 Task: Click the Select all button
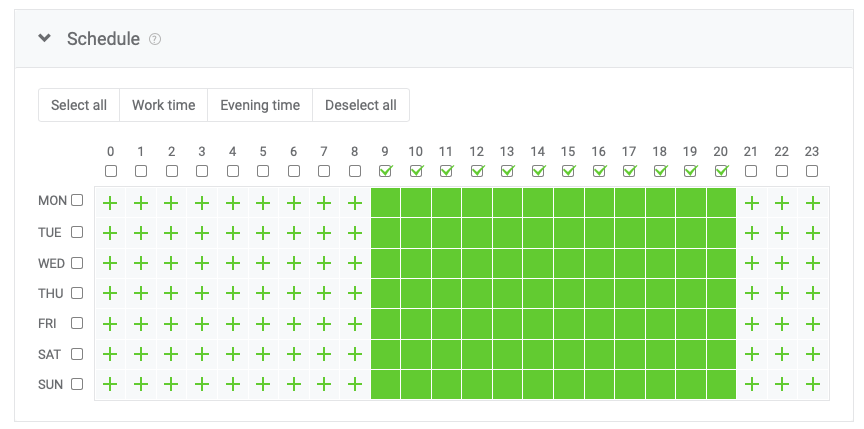pyautogui.click(x=79, y=105)
